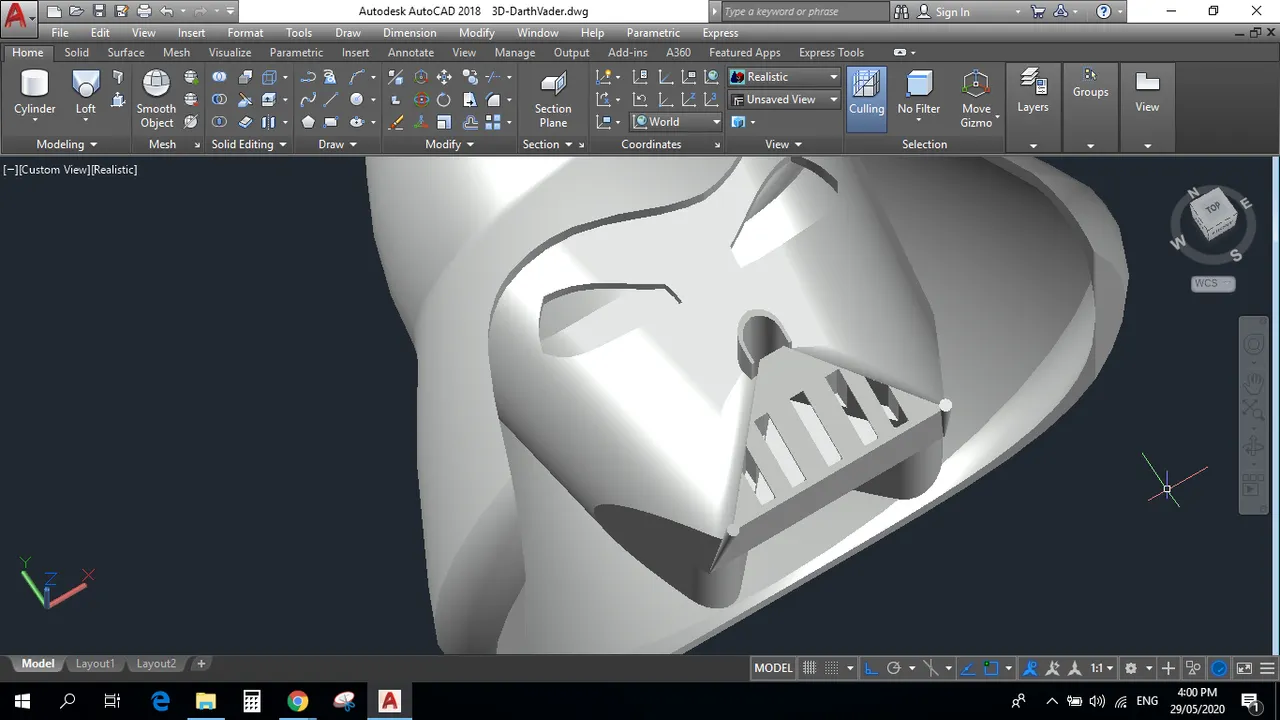The height and width of the screenshot is (720, 1280).
Task: Select the Cylinder modeling tool
Action: pyautogui.click(x=35, y=94)
